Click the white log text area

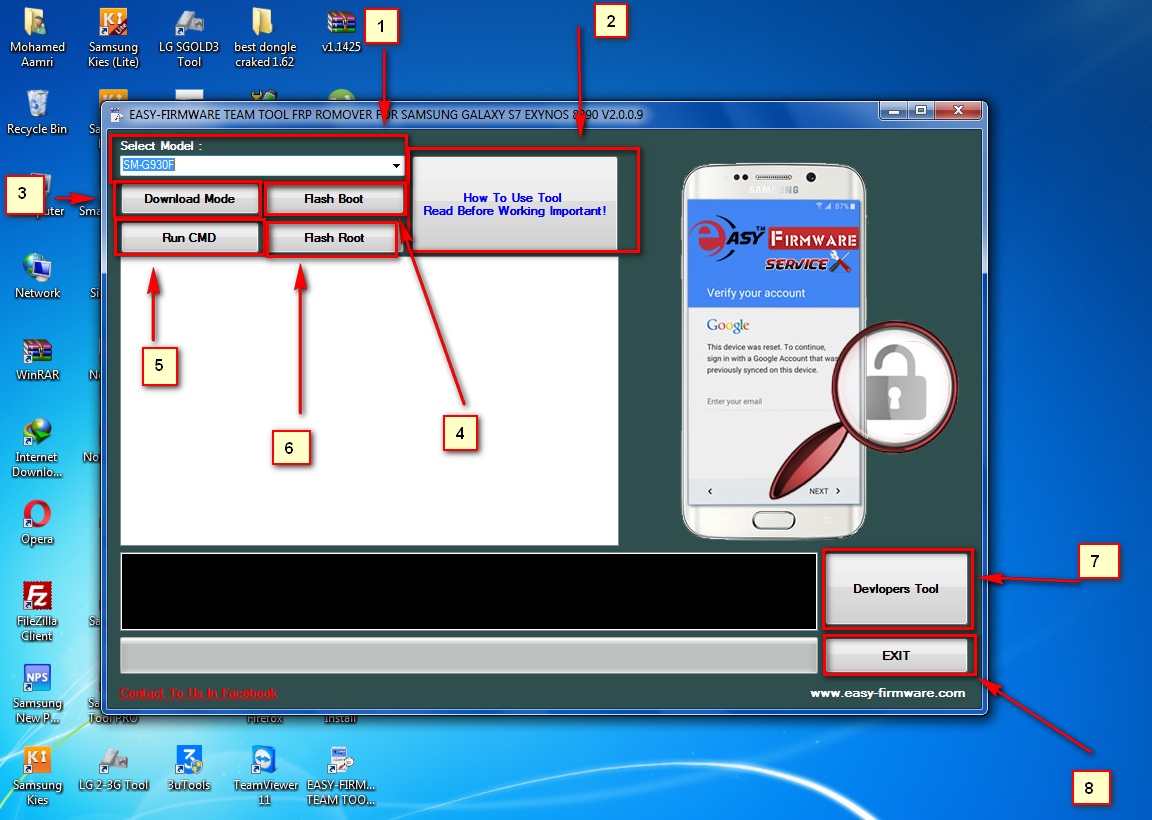point(369,400)
